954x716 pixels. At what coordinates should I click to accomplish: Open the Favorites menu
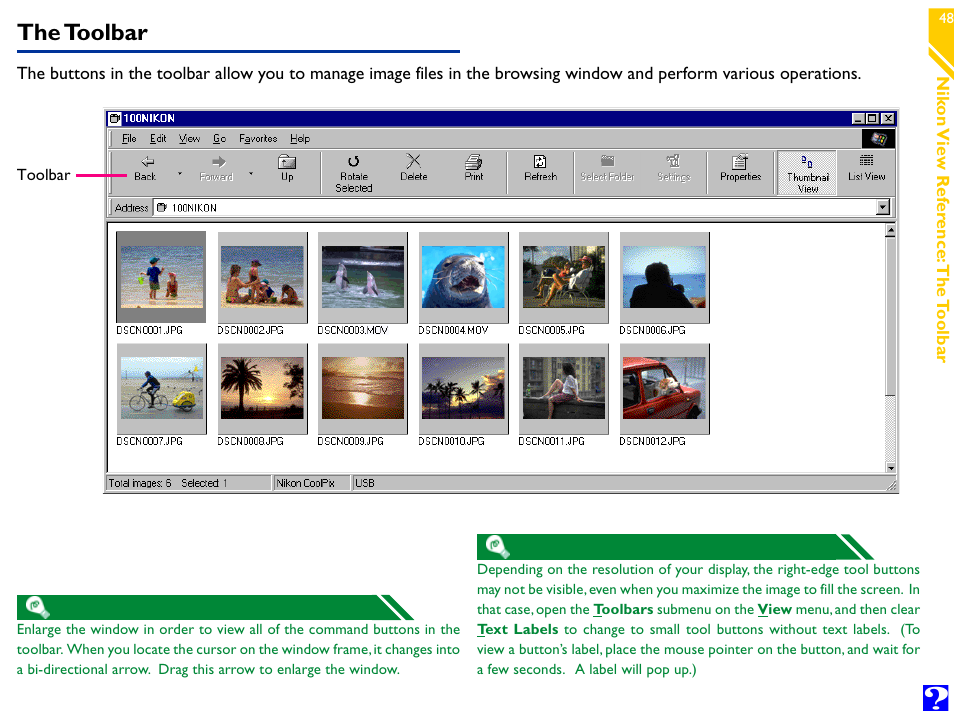tap(258, 139)
